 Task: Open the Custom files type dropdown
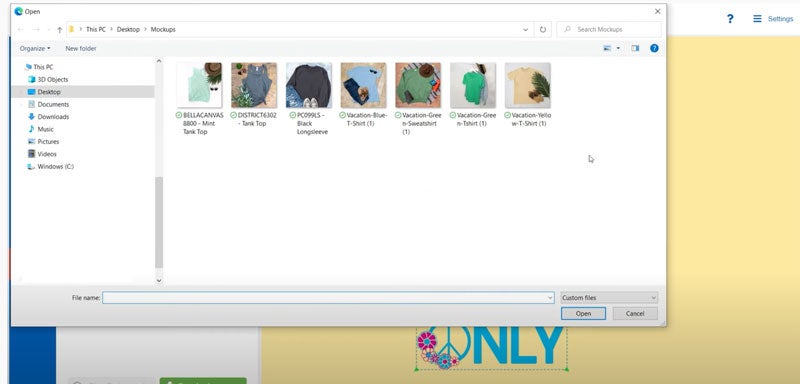609,297
